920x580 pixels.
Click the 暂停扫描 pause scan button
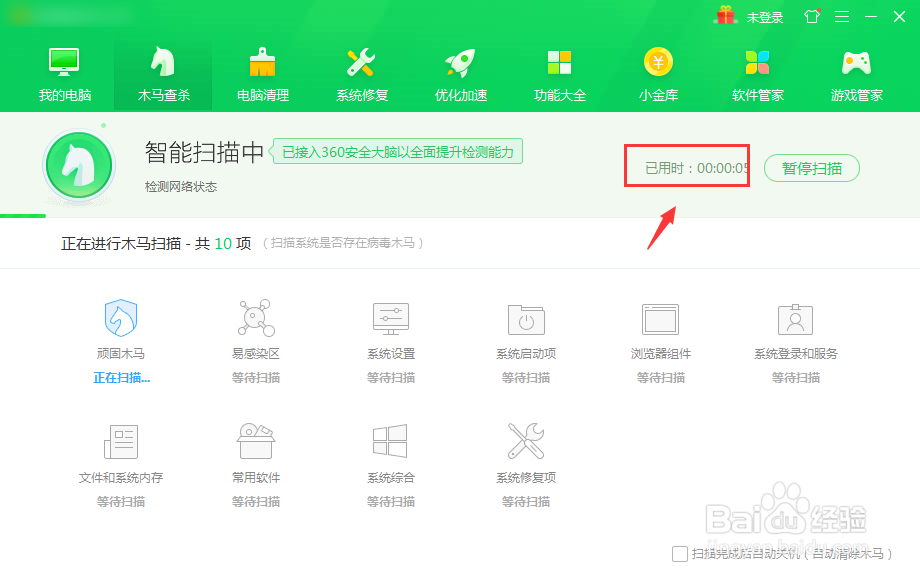[811, 168]
